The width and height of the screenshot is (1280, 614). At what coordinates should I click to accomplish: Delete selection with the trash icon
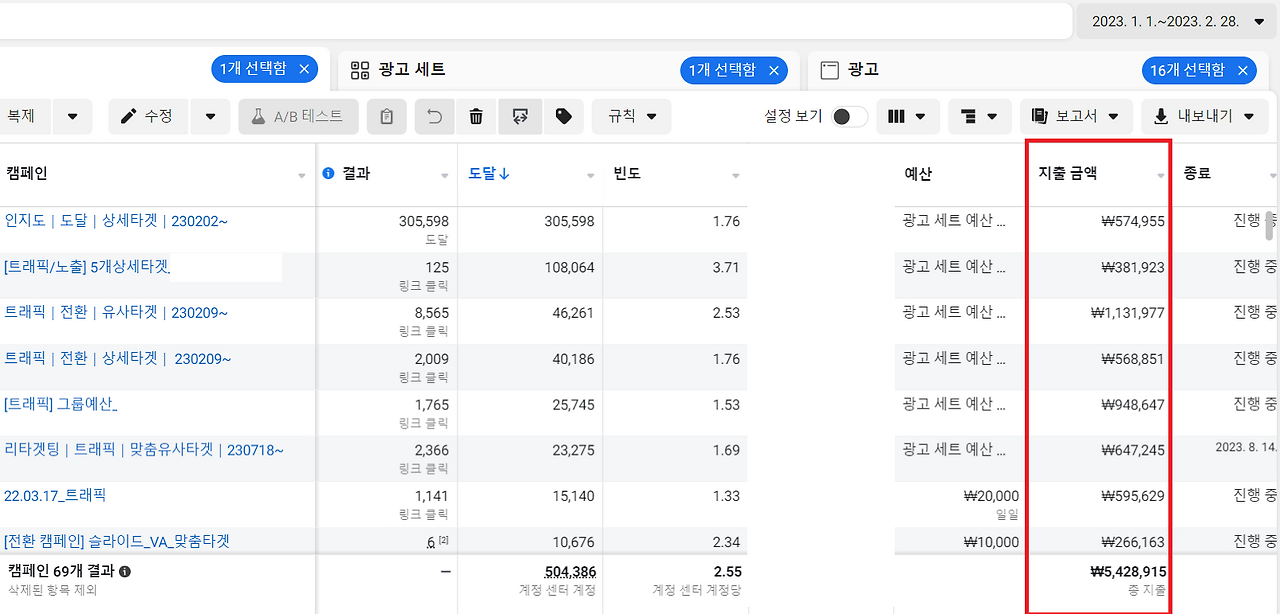pyautogui.click(x=476, y=116)
